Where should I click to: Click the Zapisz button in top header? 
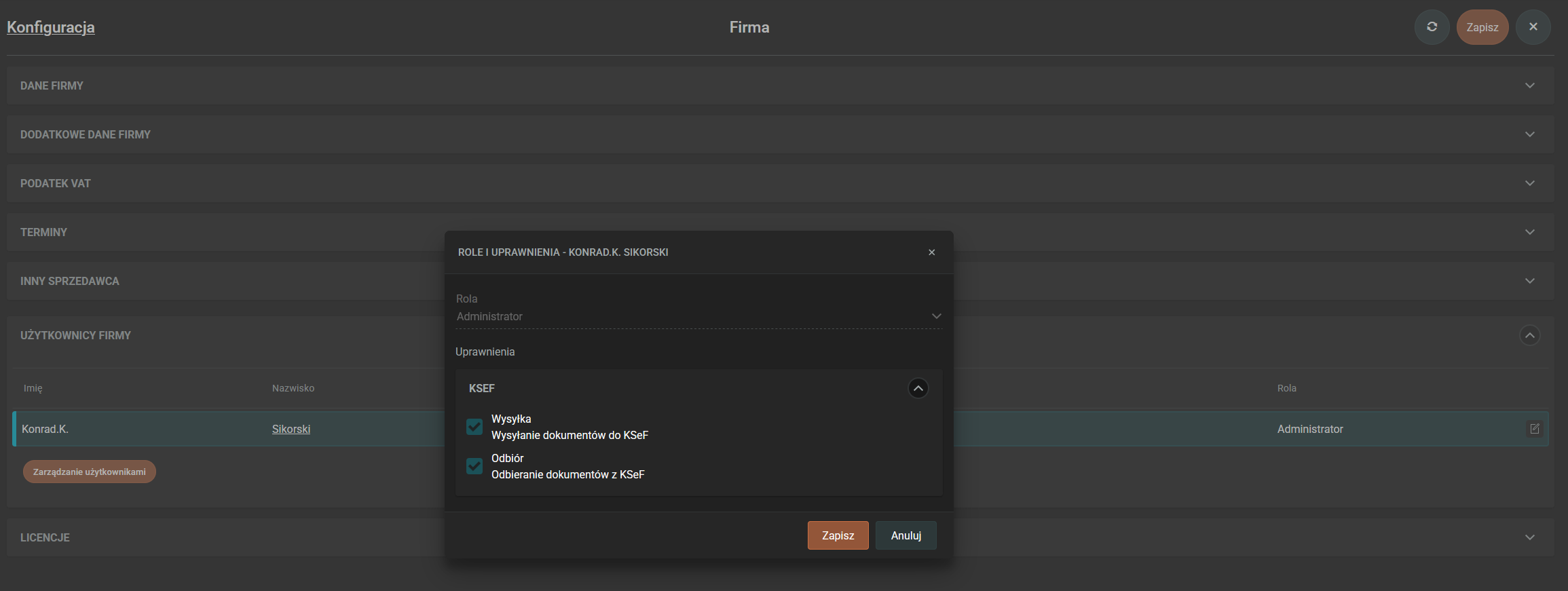(x=1482, y=27)
